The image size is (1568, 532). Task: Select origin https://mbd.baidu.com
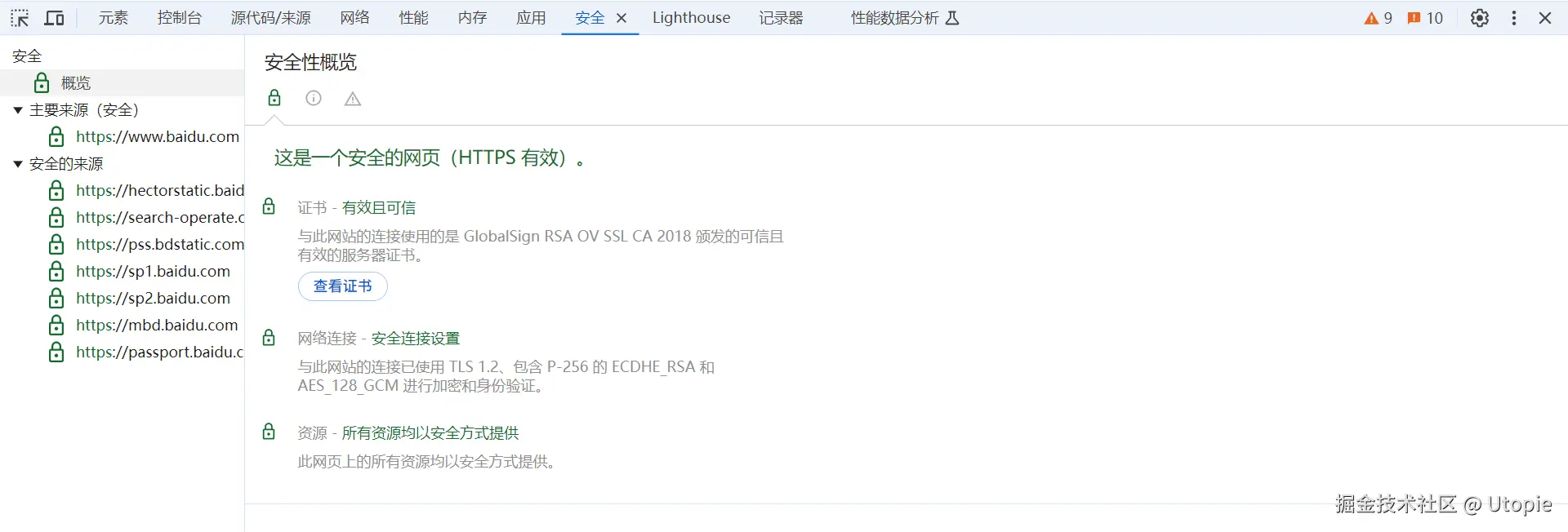pyautogui.click(x=157, y=325)
